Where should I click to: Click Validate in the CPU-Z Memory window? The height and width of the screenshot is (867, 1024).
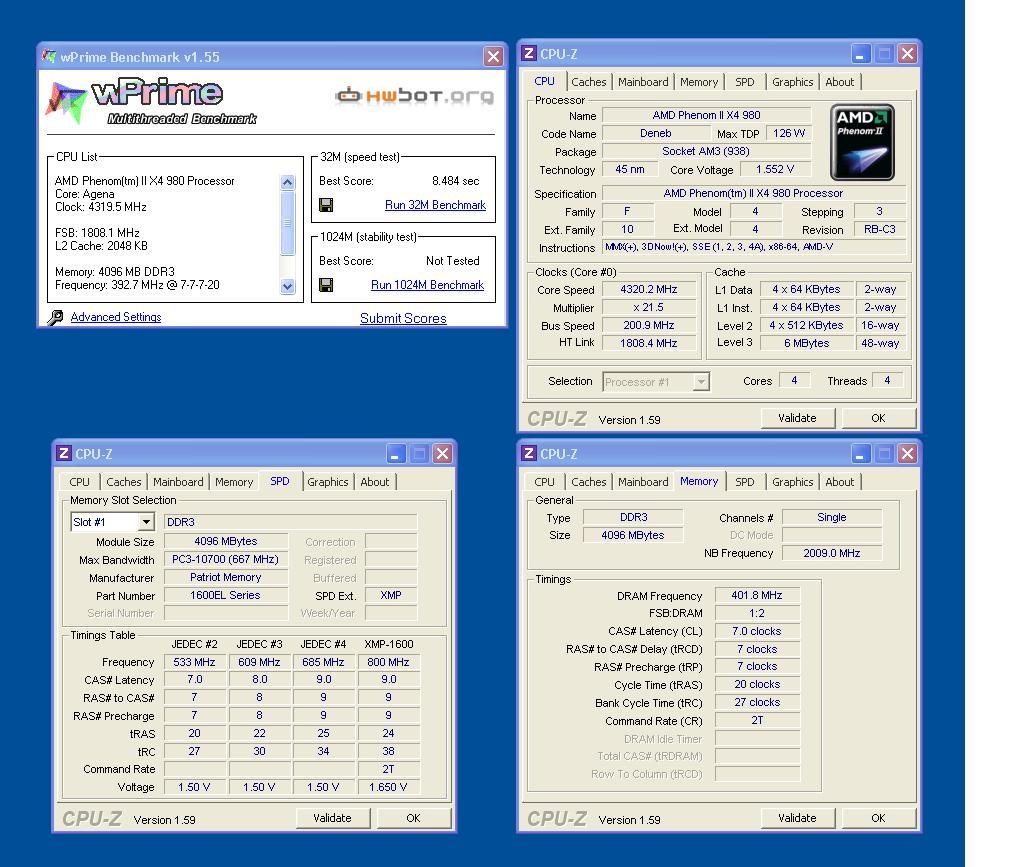797,818
